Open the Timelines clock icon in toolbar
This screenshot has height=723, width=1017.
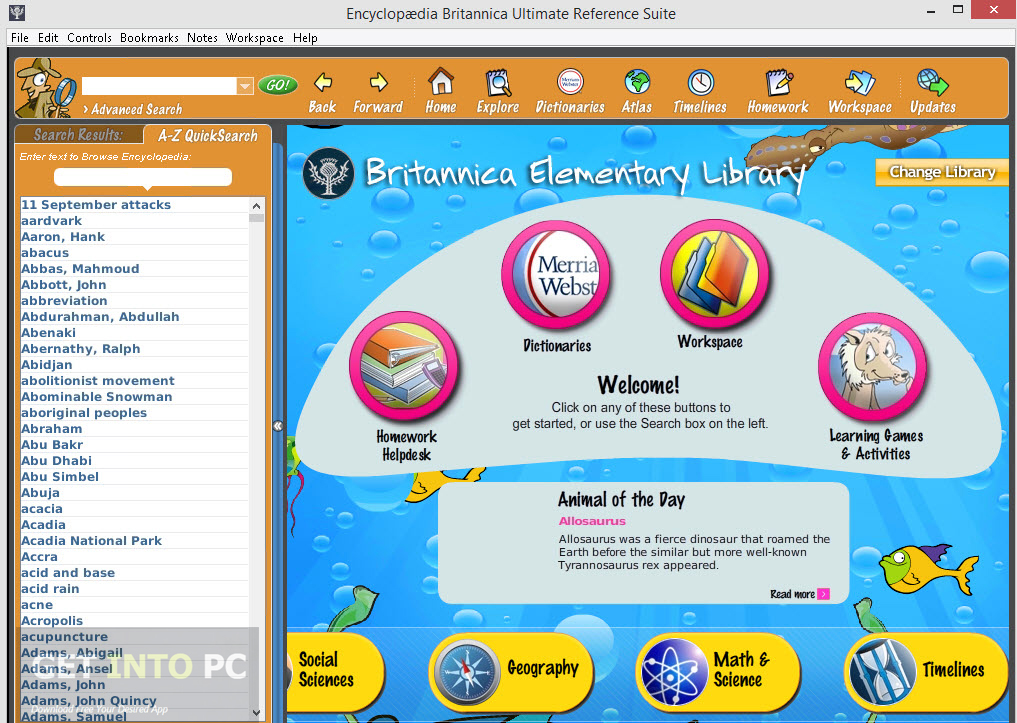700,82
